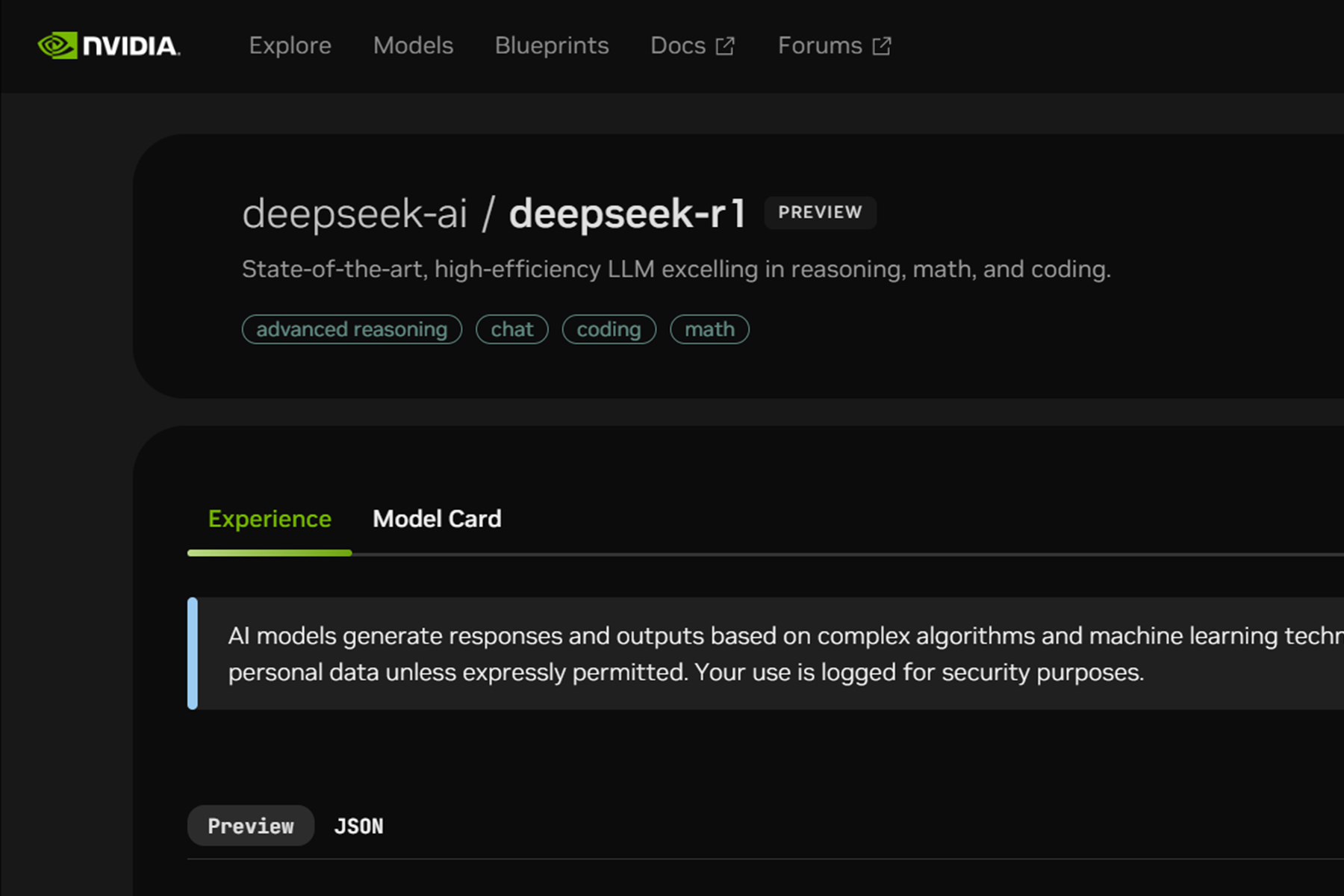
Task: Select the coding tag
Action: click(609, 329)
